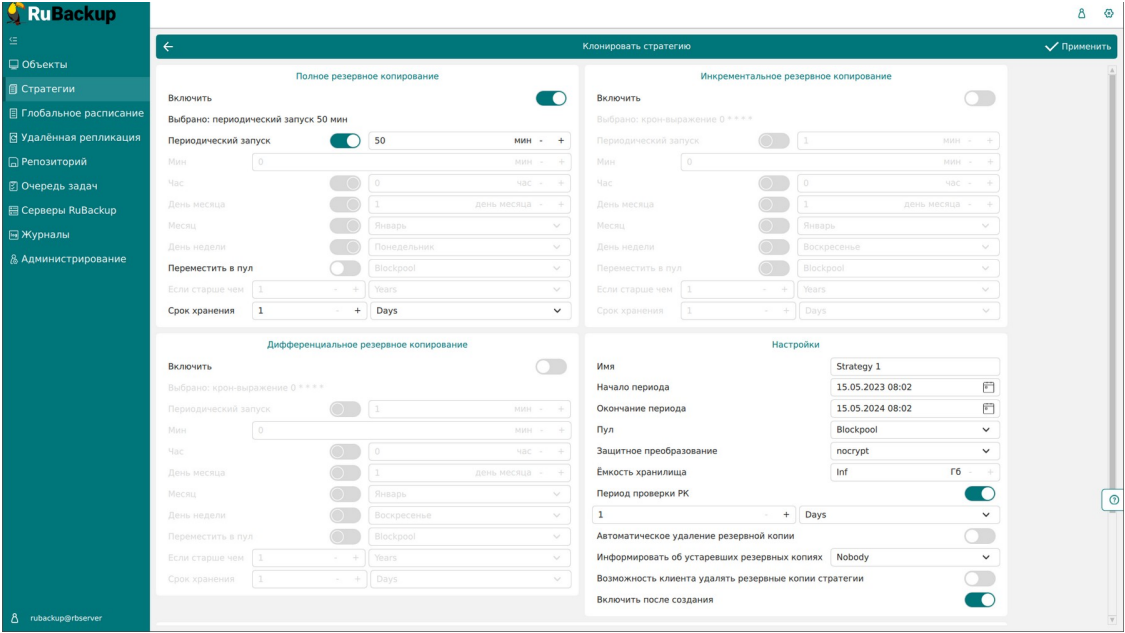1125x633 pixels.
Task: Increase the periodic launch minutes with plus
Action: tap(561, 141)
